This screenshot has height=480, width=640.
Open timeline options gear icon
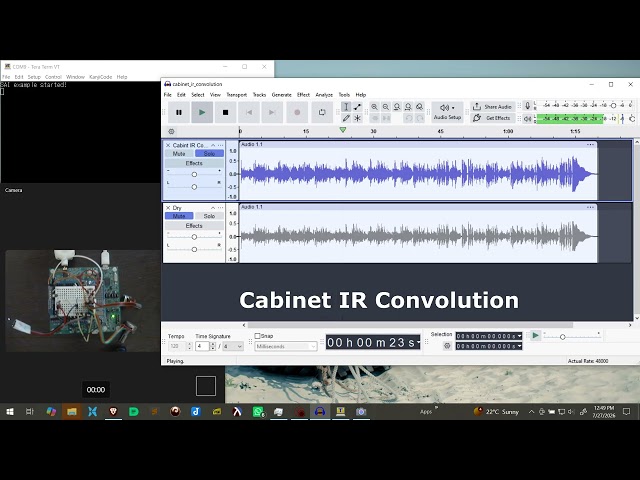click(171, 131)
